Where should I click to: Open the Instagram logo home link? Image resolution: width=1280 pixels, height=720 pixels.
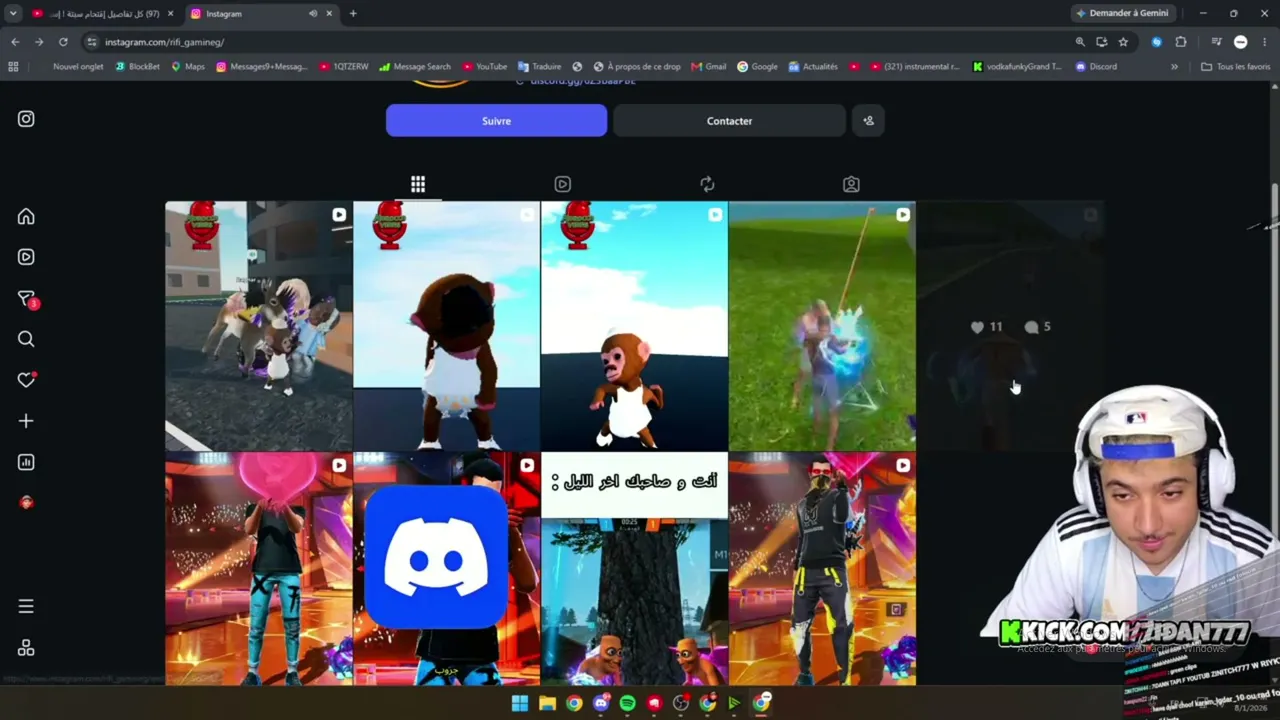[26, 119]
